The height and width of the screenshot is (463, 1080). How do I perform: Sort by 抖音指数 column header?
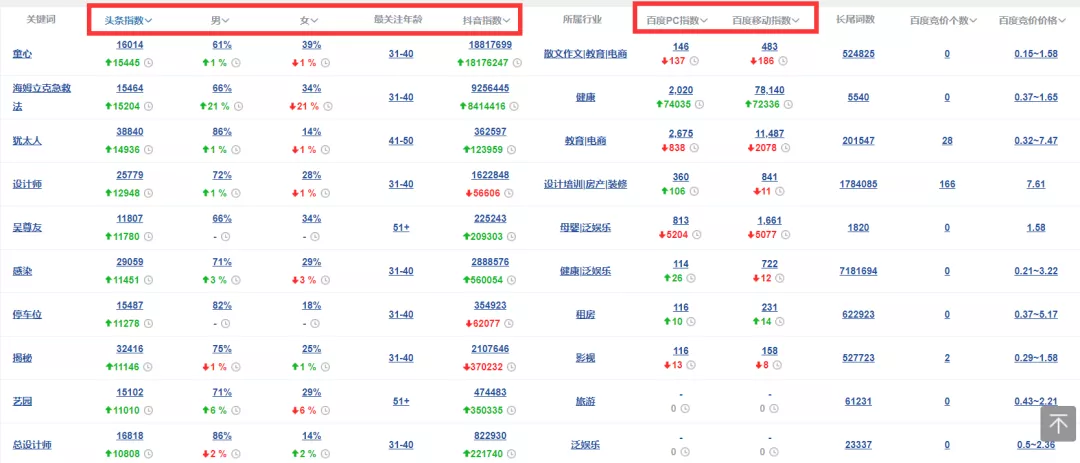click(x=486, y=21)
